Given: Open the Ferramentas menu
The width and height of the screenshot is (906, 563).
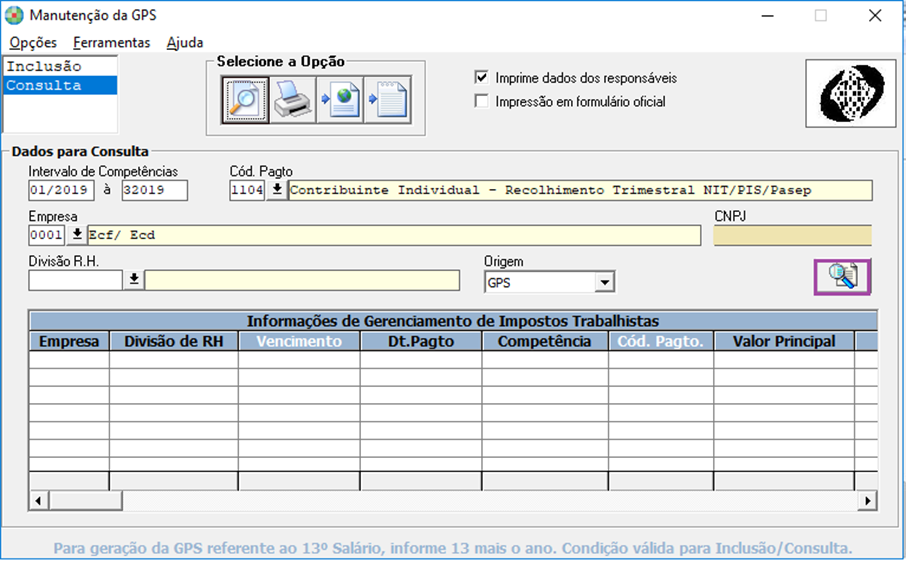Looking at the screenshot, I should [112, 43].
